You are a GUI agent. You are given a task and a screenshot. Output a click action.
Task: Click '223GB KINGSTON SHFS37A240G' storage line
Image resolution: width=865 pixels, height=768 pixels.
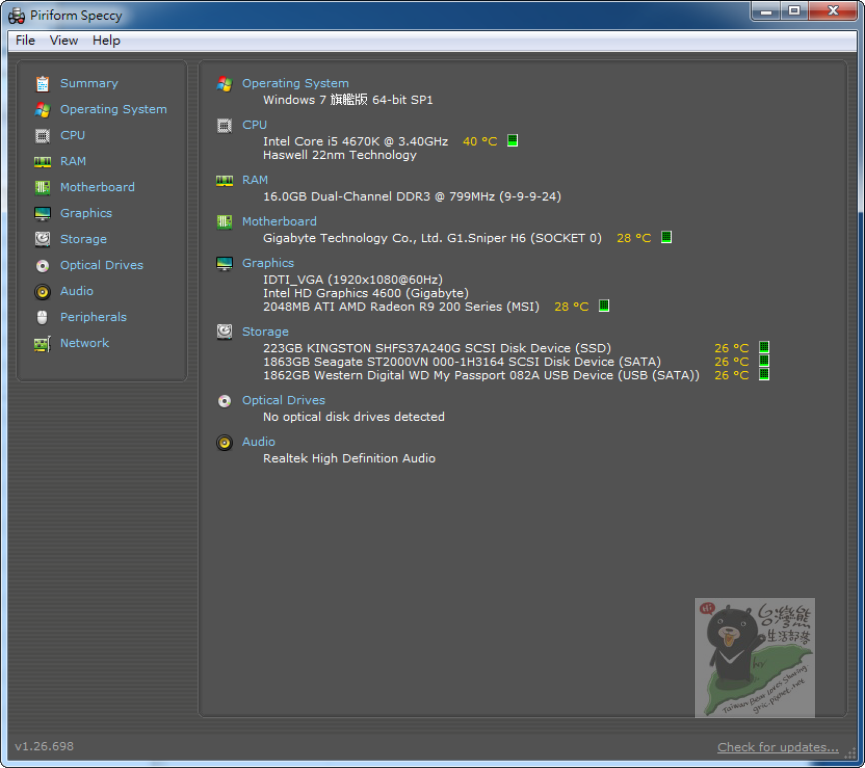click(437, 348)
